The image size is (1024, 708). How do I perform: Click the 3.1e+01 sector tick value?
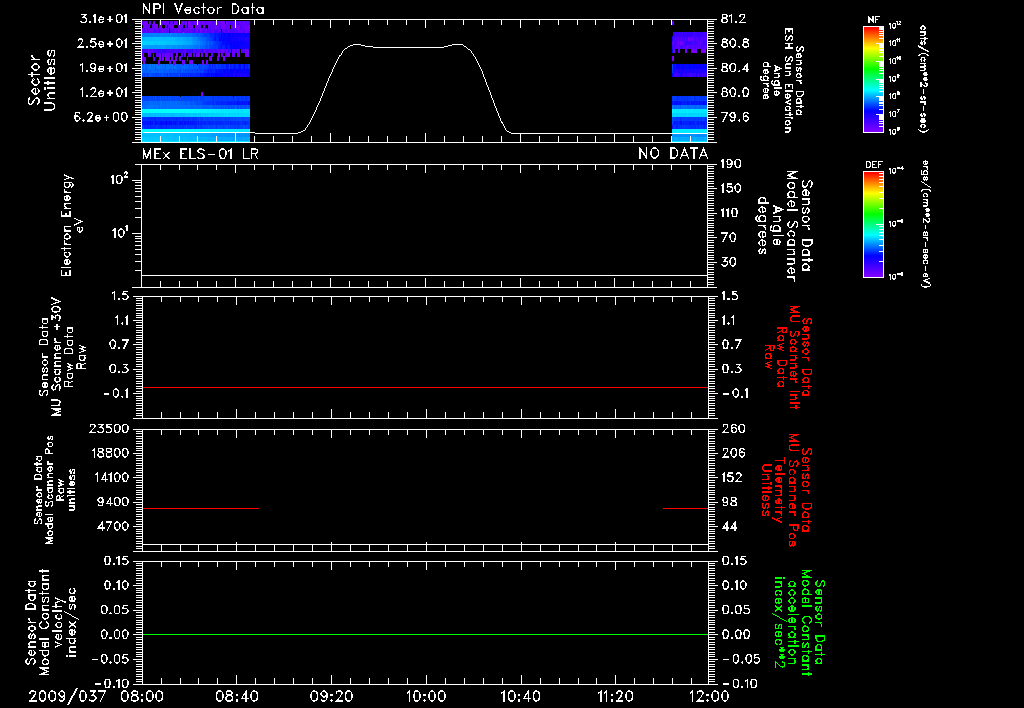tap(104, 19)
